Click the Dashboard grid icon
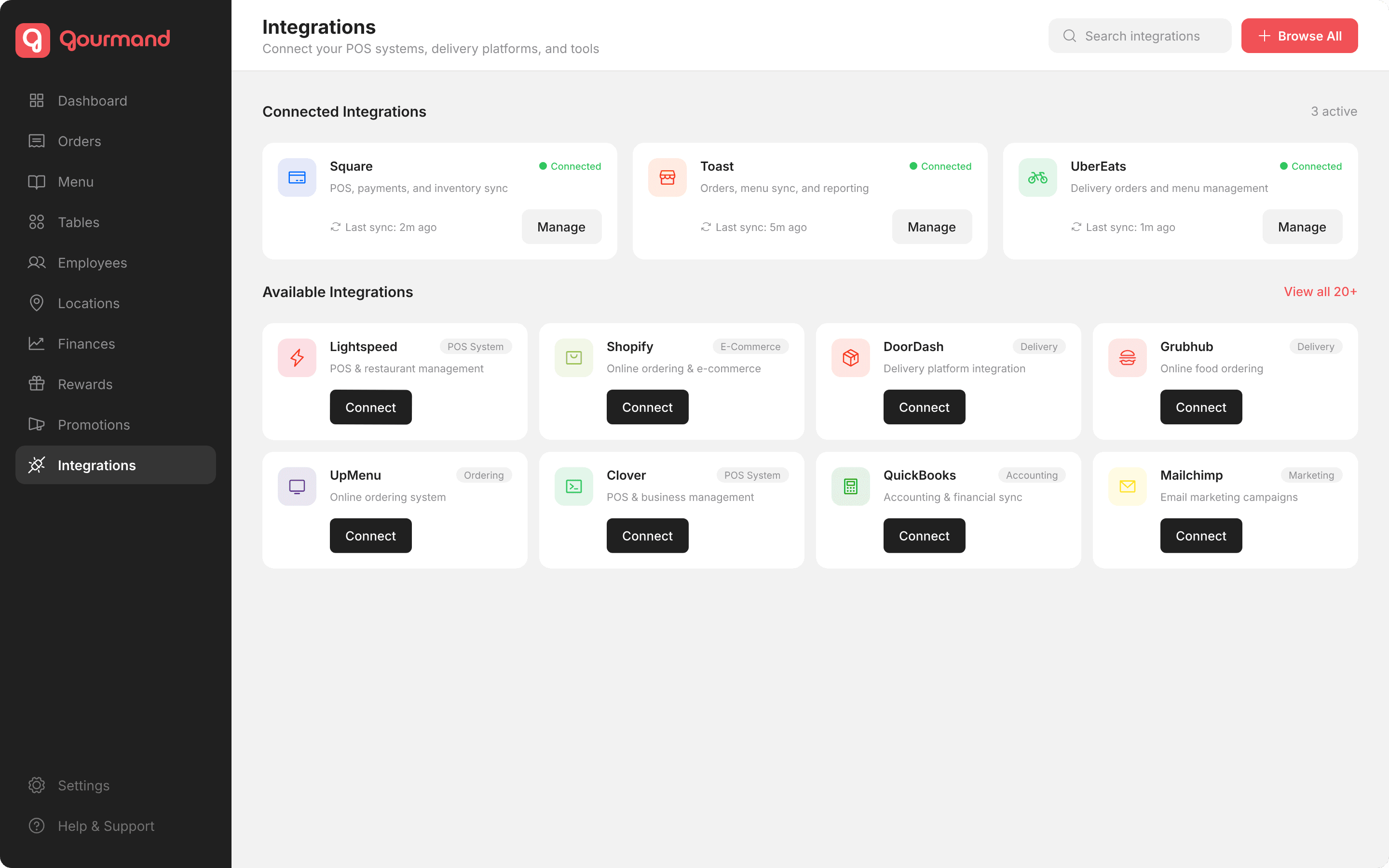This screenshot has width=1389, height=868. click(x=37, y=100)
